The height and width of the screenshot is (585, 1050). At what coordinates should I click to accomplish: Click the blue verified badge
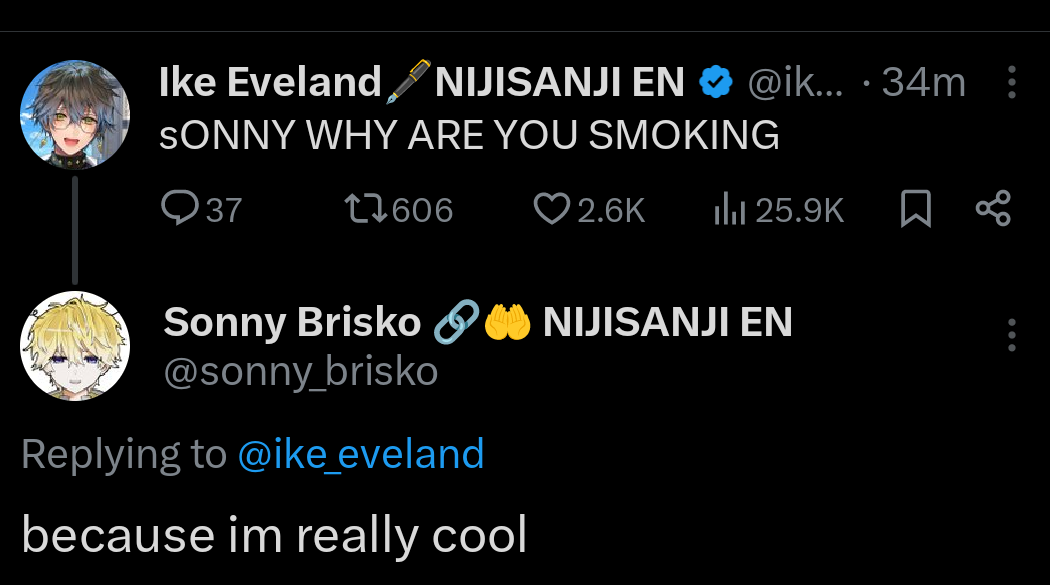pos(715,83)
